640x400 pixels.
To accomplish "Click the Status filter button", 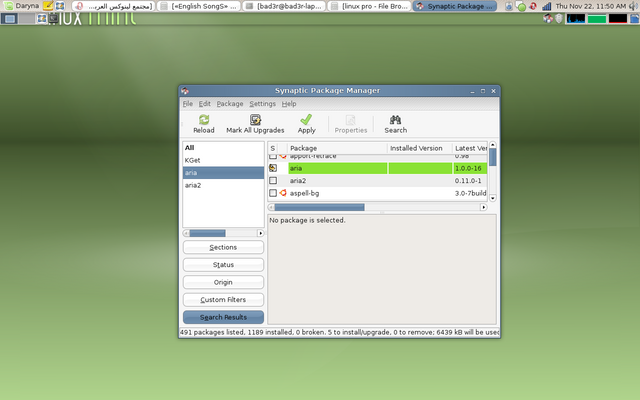I will [223, 265].
